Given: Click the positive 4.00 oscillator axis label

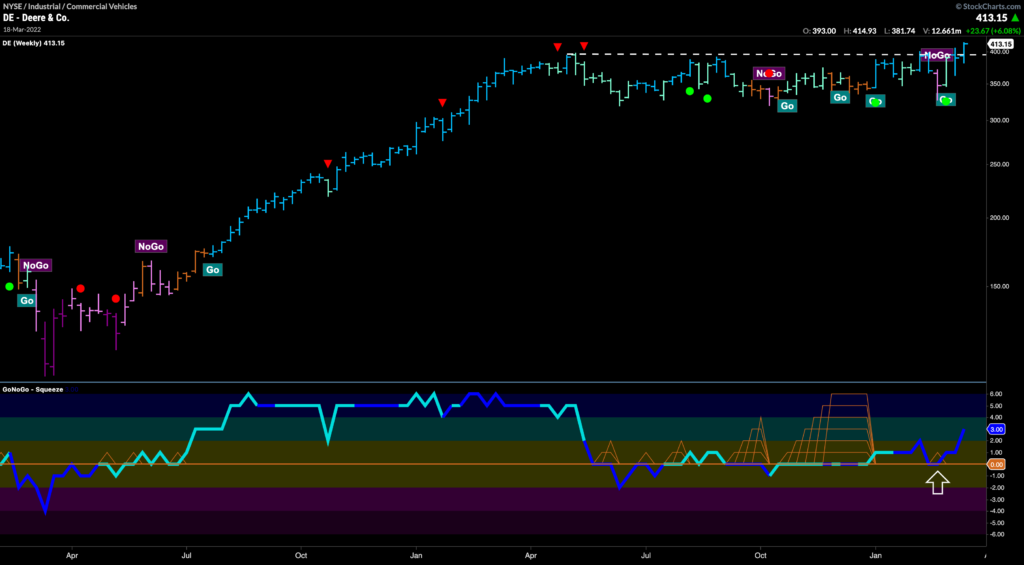Looking at the screenshot, I should (x=997, y=417).
